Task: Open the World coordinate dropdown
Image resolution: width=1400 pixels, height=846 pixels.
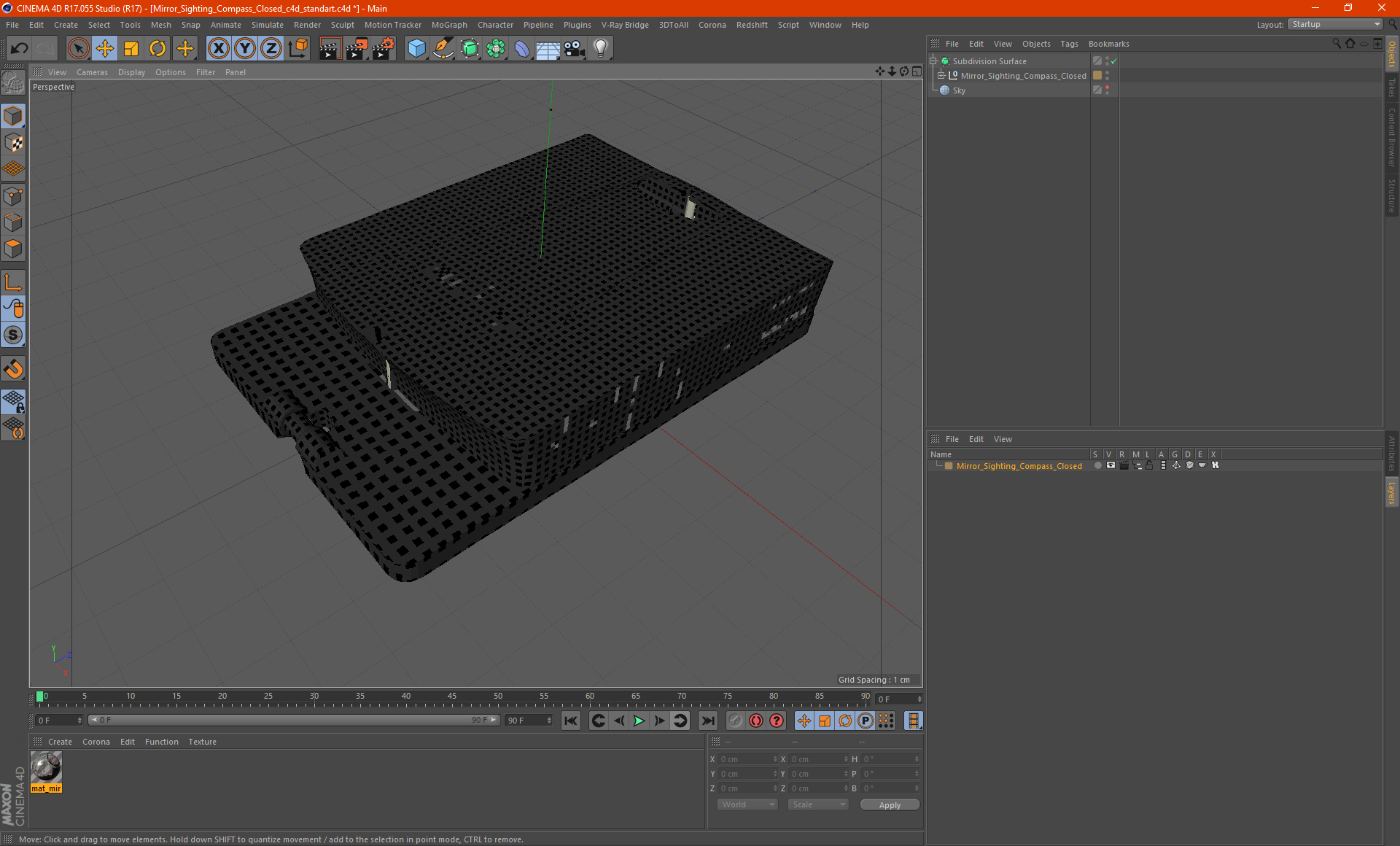Action: click(747, 804)
